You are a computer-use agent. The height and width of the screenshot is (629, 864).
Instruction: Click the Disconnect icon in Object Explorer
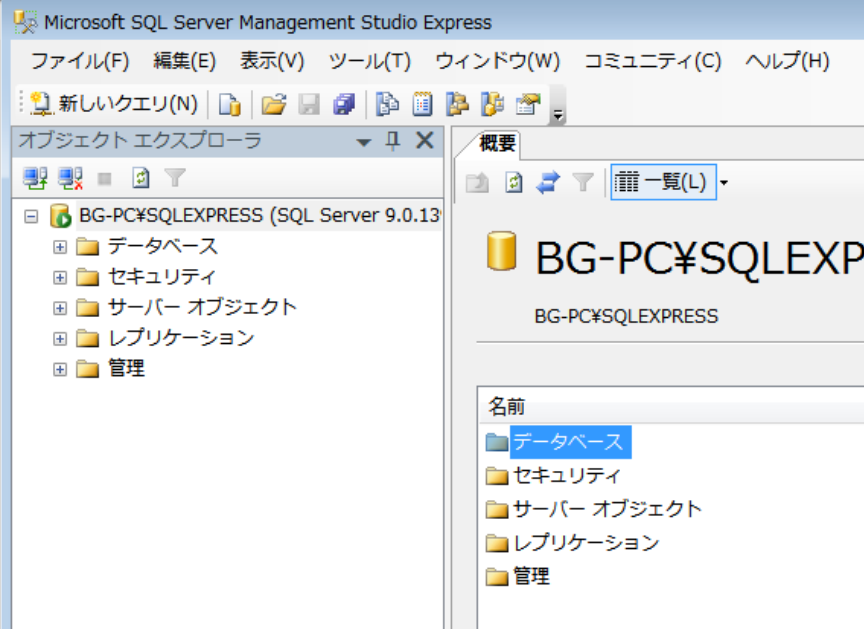(x=71, y=178)
